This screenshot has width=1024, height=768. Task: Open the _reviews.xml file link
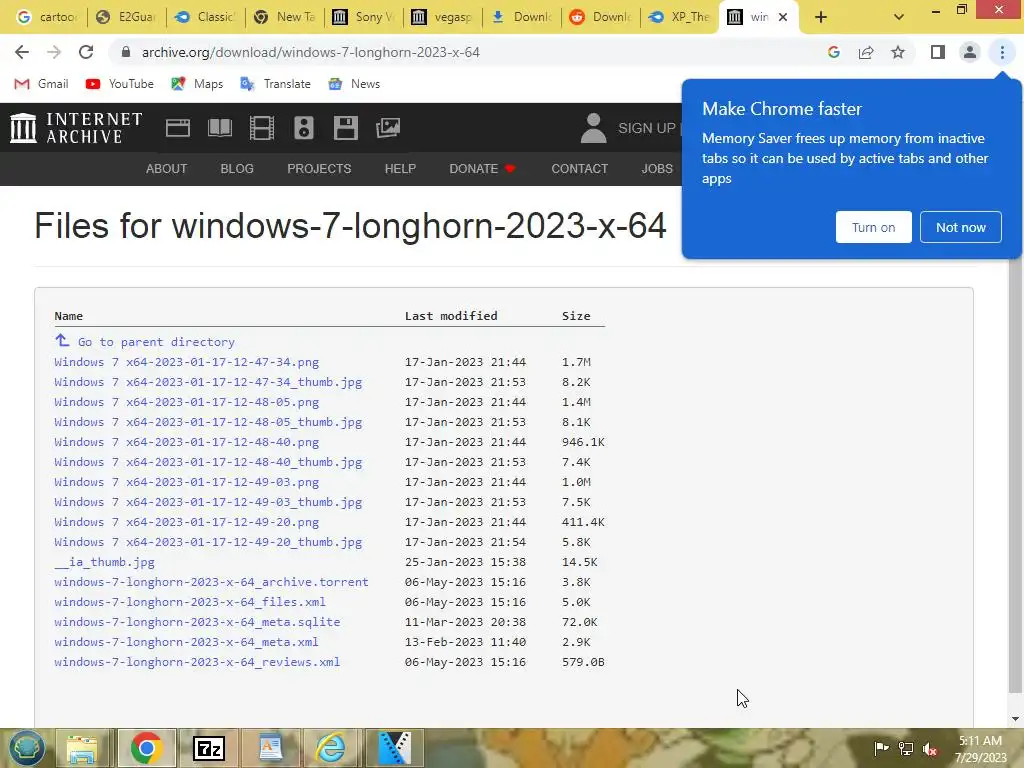coord(197,662)
